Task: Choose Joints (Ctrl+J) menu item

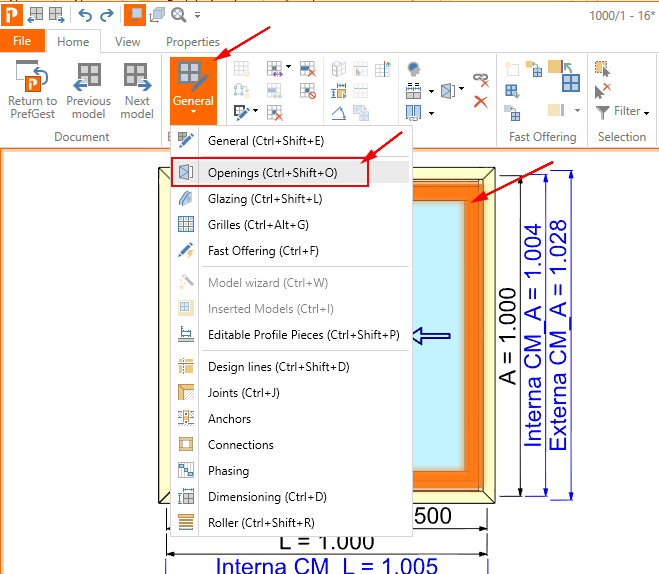Action: pos(291,392)
